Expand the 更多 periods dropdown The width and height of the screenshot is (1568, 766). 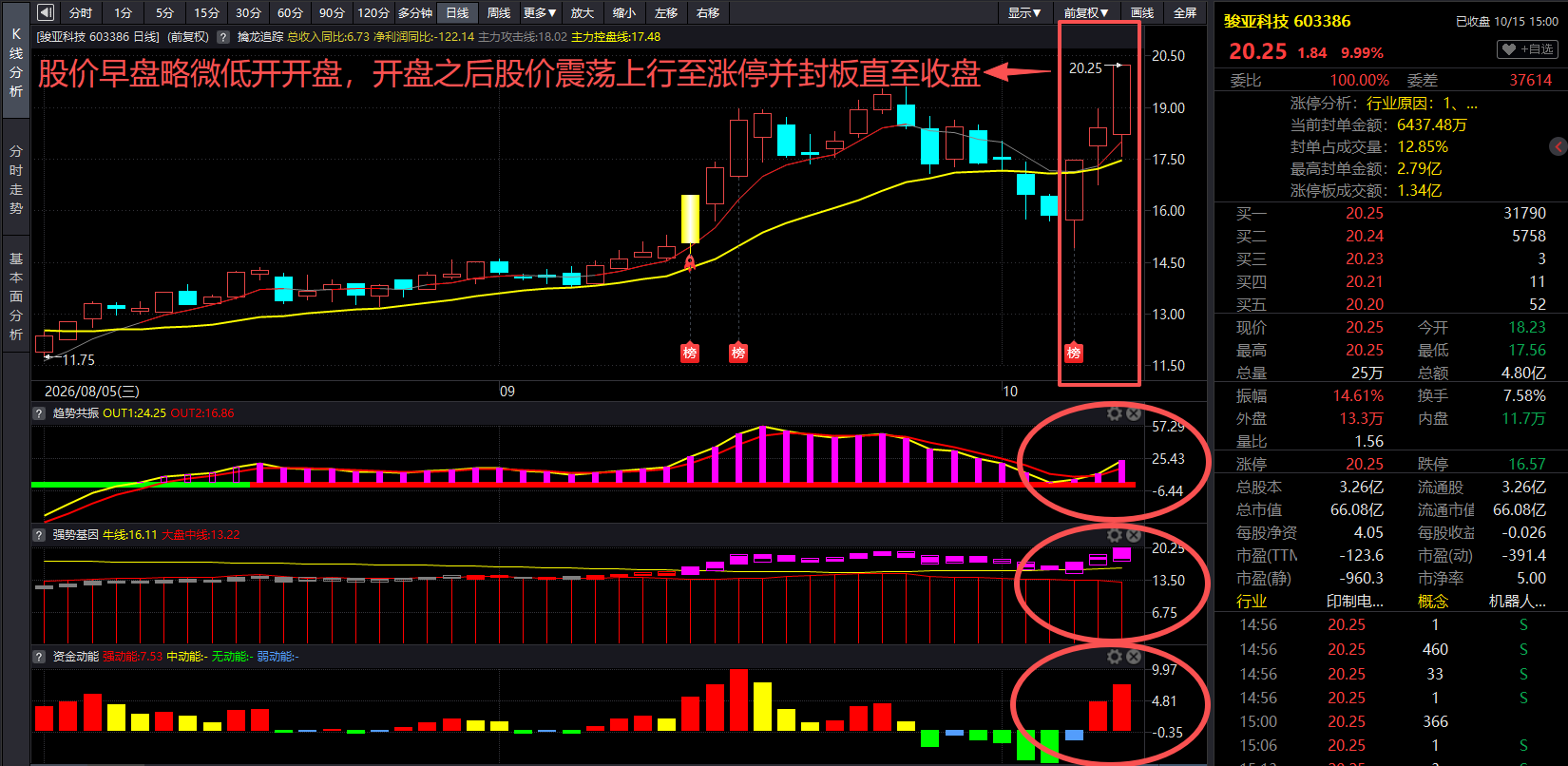coord(540,12)
